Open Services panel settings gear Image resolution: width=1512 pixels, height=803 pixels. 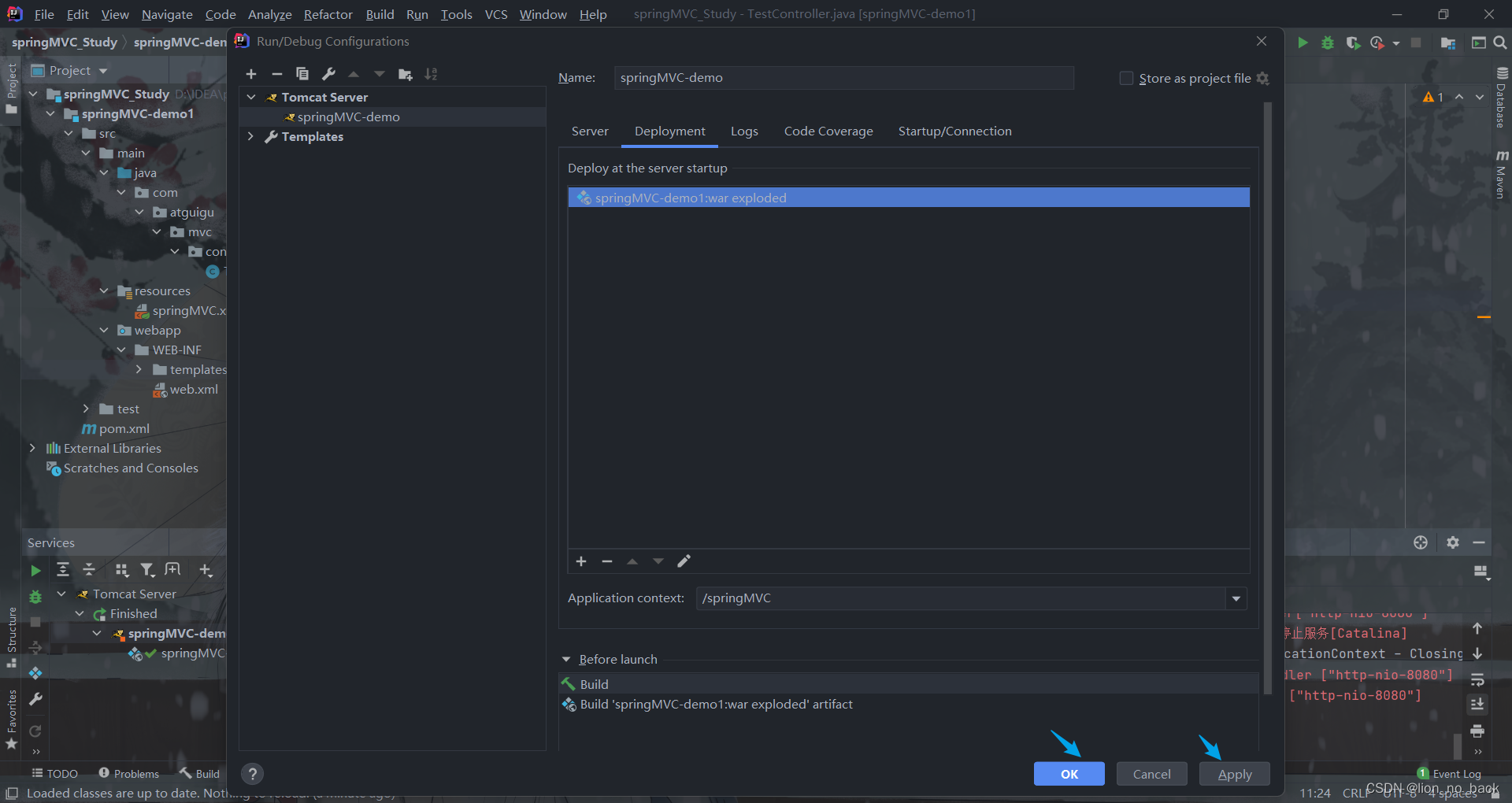(1453, 542)
